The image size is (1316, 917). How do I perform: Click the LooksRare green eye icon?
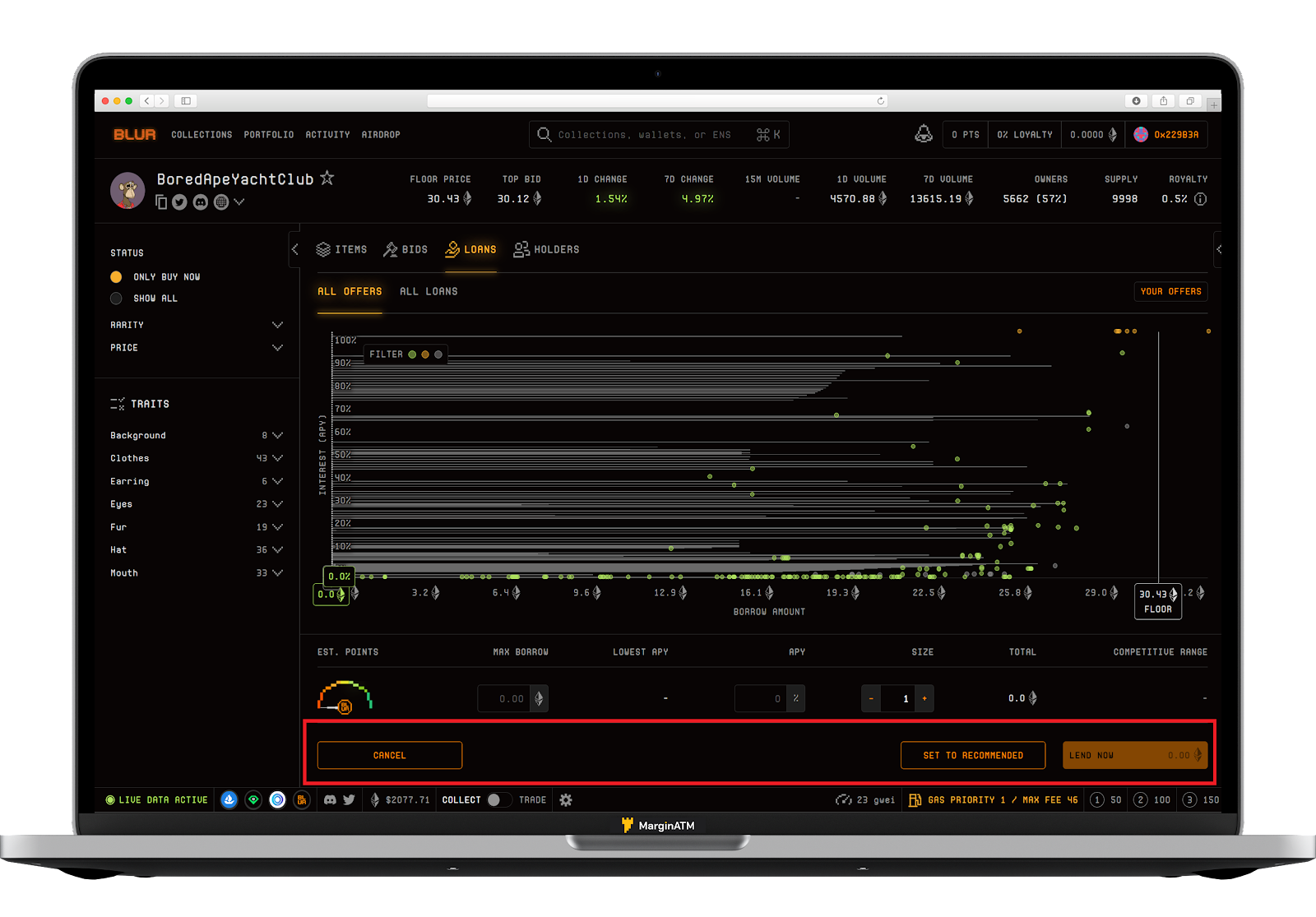253,799
